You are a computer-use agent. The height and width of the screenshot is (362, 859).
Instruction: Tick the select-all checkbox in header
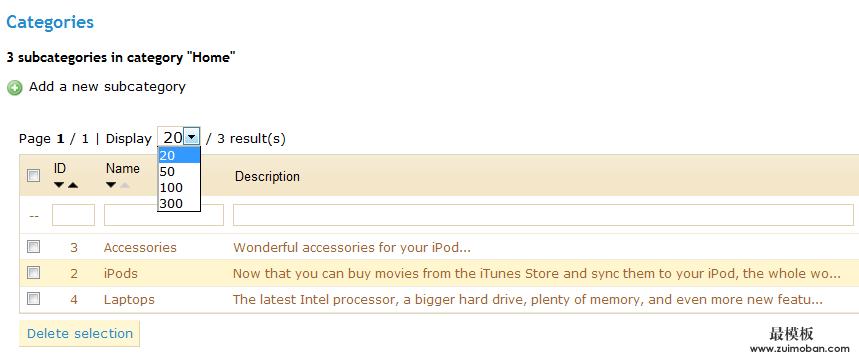pyautogui.click(x=34, y=176)
